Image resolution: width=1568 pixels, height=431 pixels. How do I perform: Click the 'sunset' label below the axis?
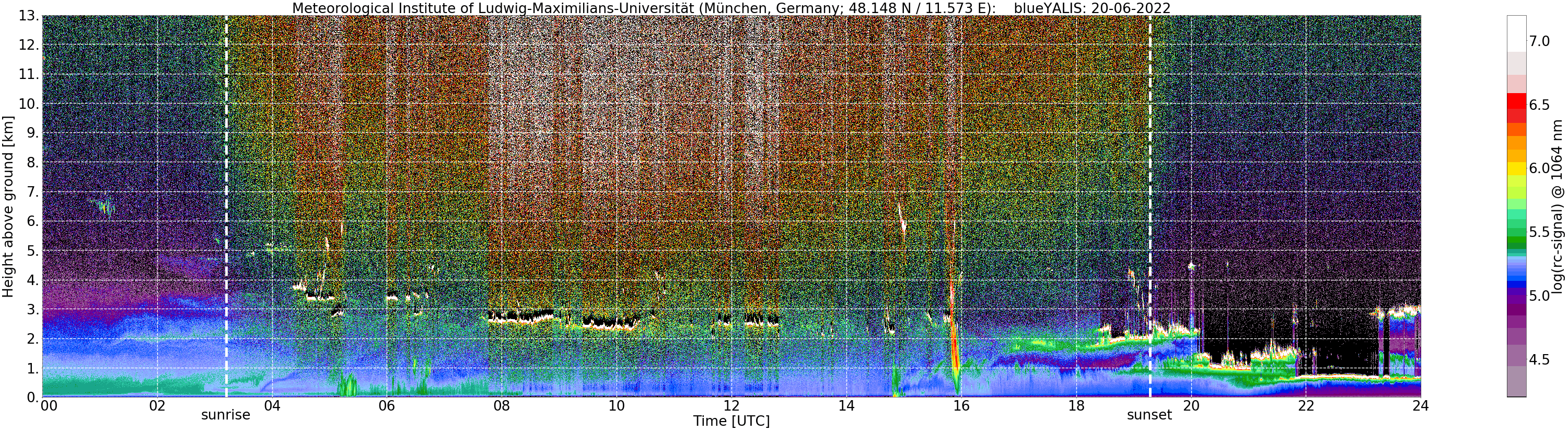tap(1149, 415)
